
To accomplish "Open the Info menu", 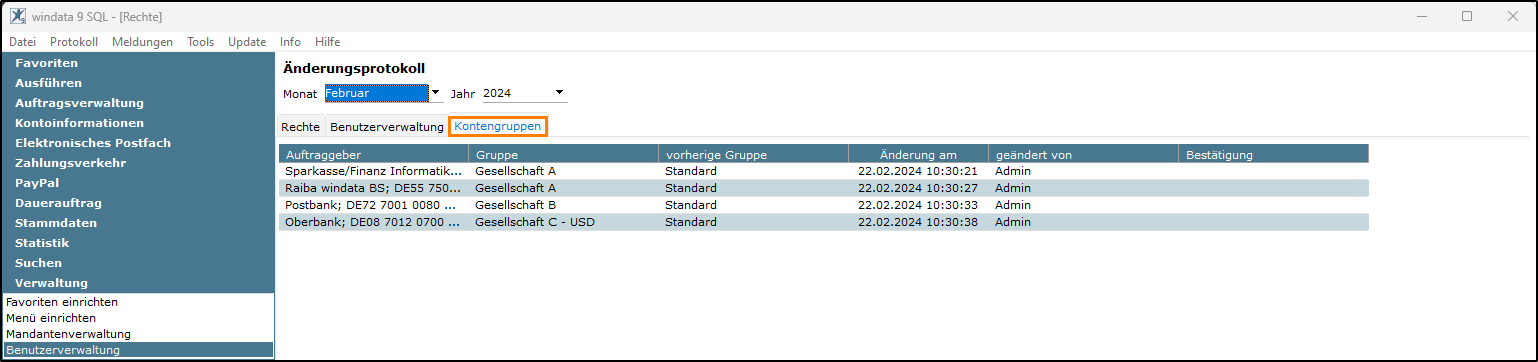I will pos(290,42).
